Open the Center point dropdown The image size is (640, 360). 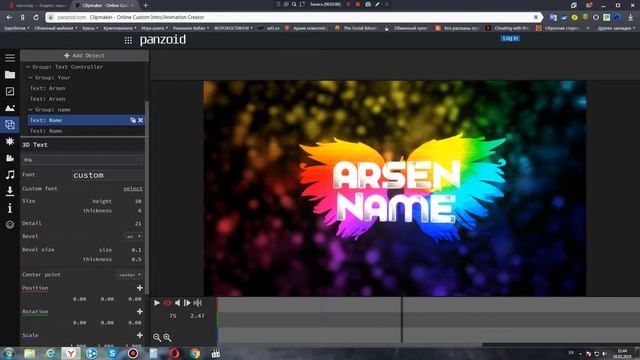(130, 275)
